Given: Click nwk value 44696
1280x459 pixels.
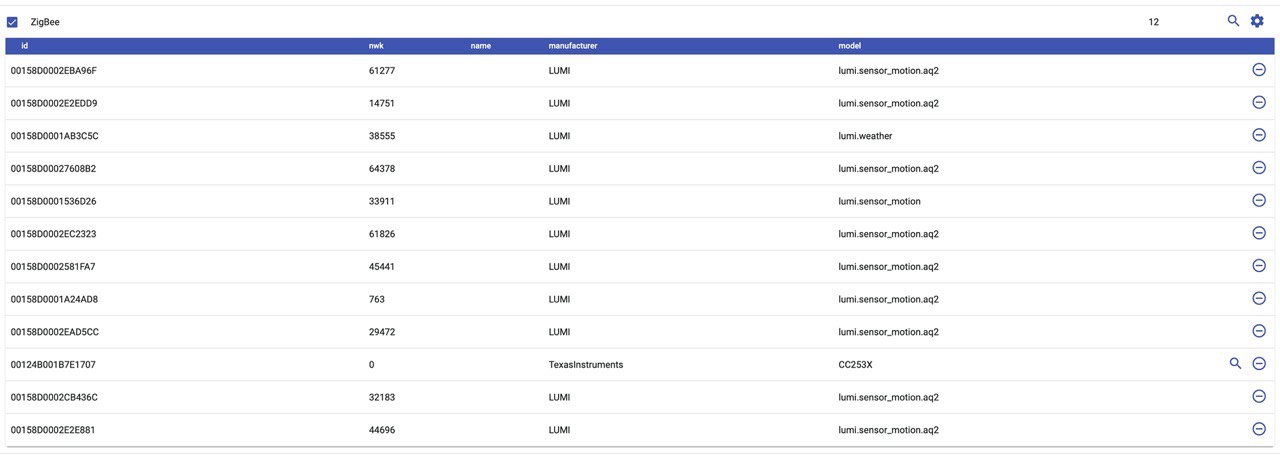Looking at the screenshot, I should click(x=382, y=430).
